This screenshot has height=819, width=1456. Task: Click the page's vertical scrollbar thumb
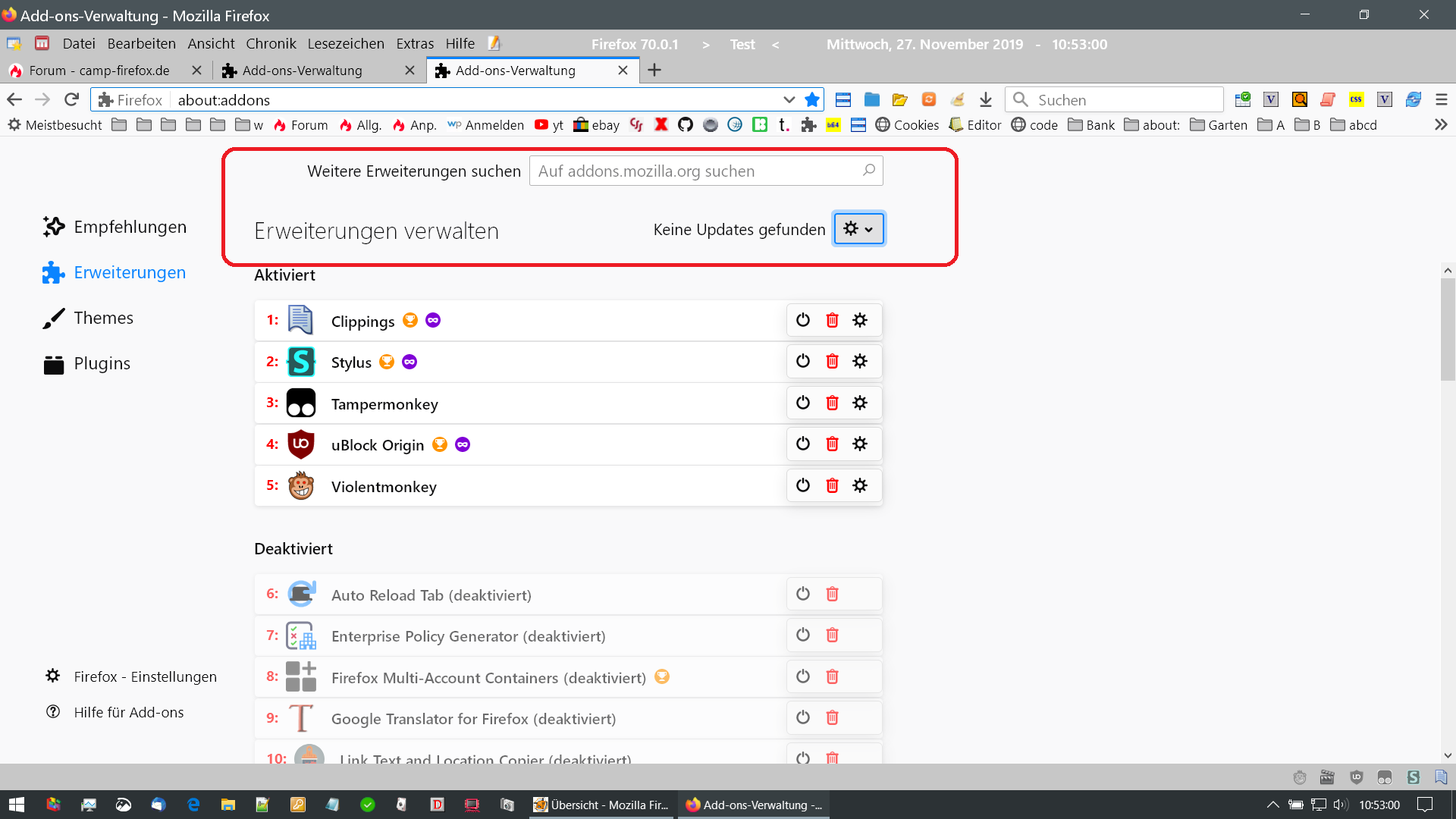point(1447,329)
